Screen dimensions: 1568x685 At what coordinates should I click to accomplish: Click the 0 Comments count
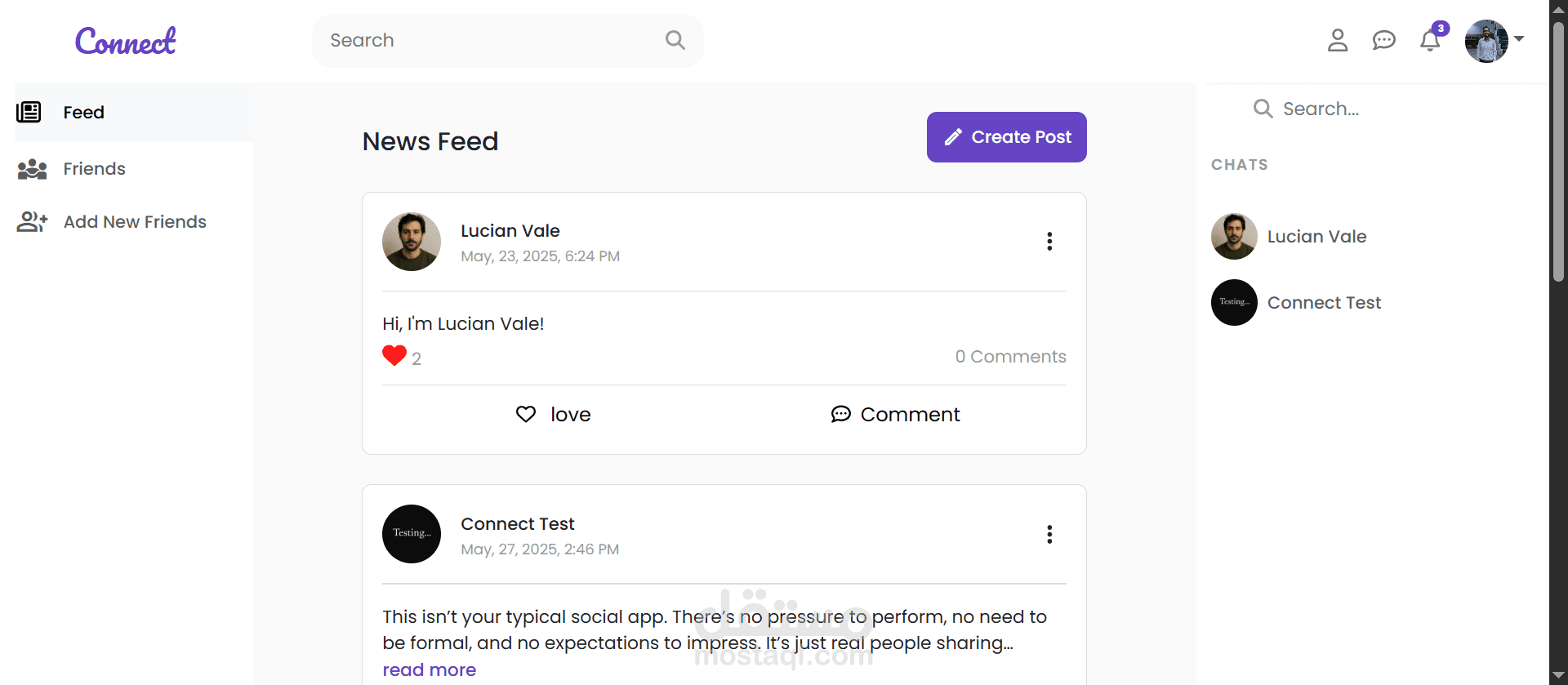click(x=1010, y=357)
